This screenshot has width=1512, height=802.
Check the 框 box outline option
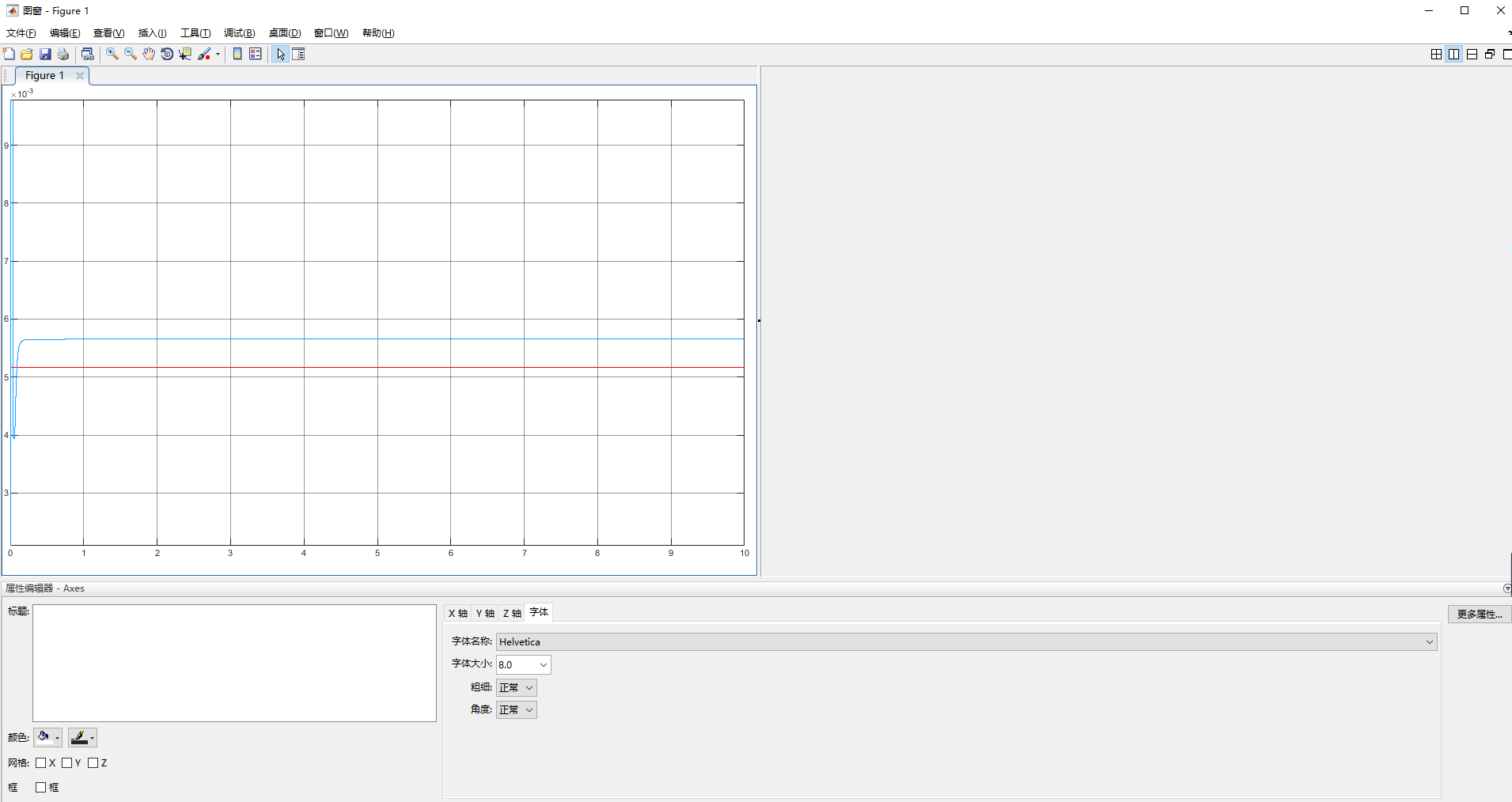click(x=39, y=787)
